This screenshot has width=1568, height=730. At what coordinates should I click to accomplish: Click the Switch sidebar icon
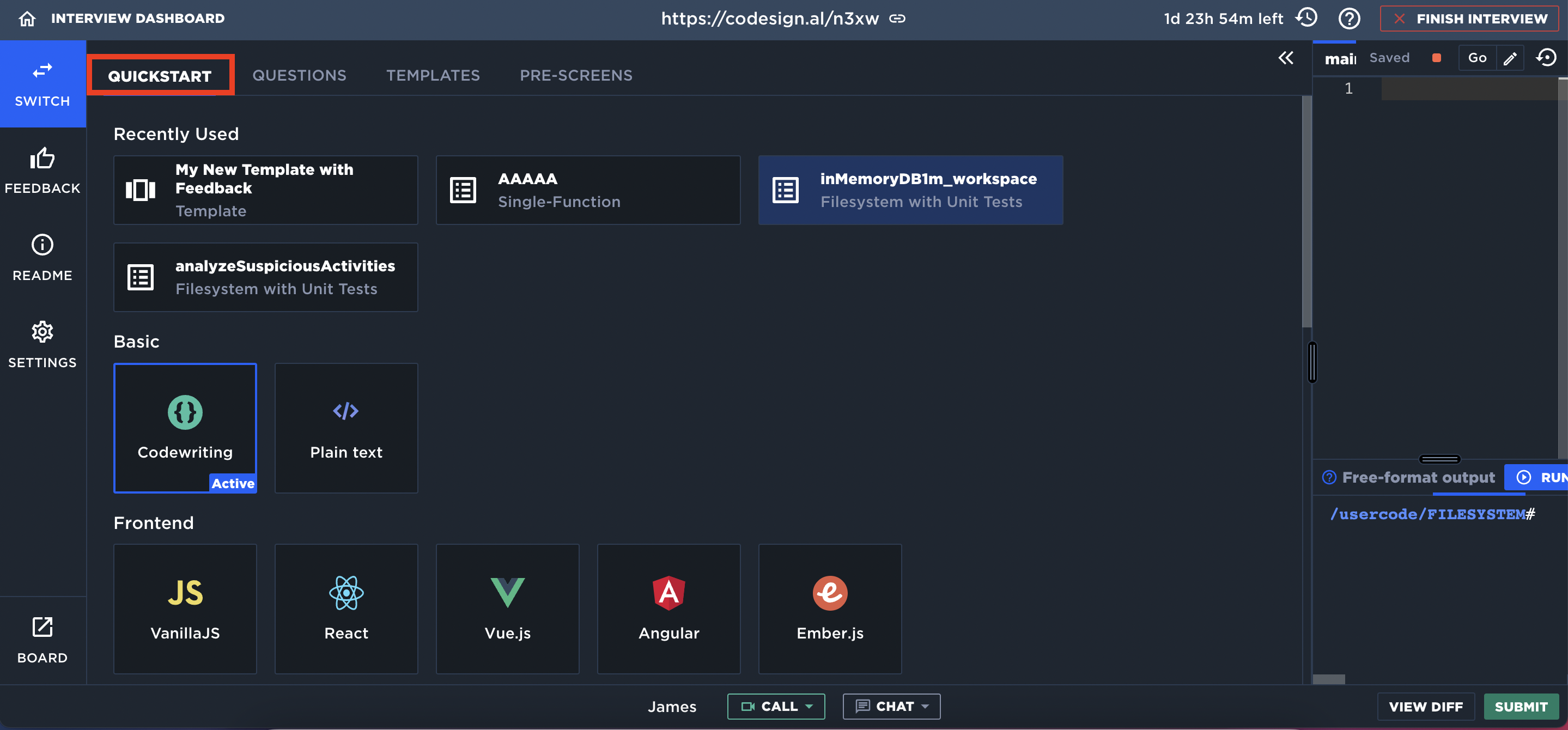(x=42, y=84)
